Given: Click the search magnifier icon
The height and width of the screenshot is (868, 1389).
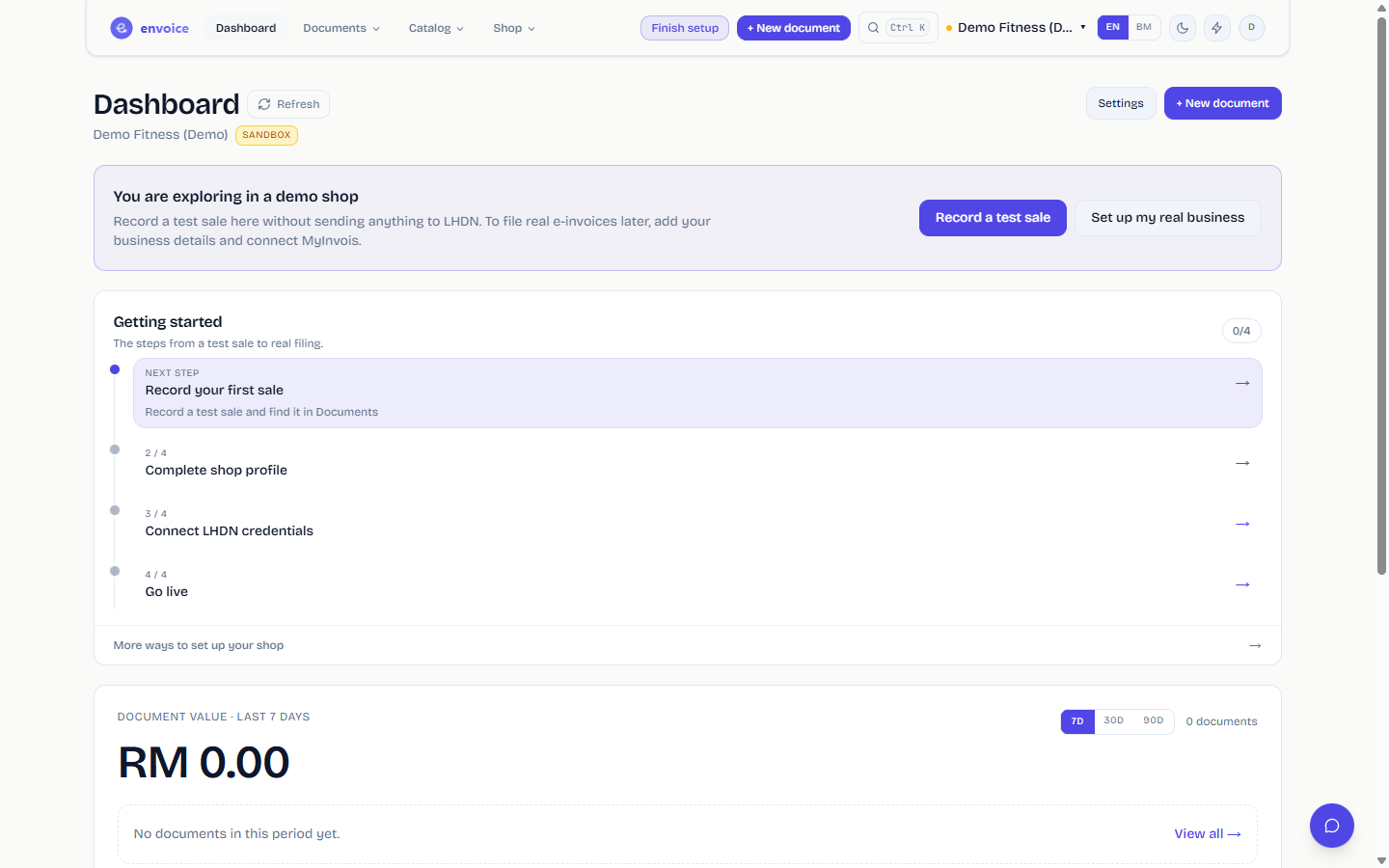Looking at the screenshot, I should pyautogui.click(x=873, y=28).
